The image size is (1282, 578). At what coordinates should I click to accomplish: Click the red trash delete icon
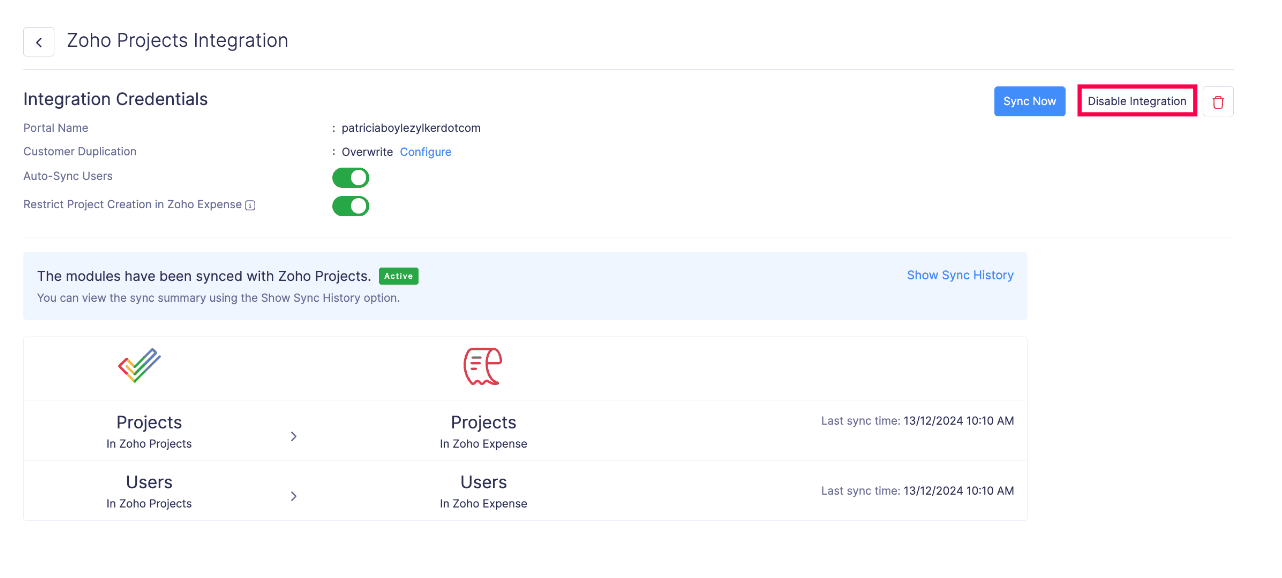coord(1217,101)
